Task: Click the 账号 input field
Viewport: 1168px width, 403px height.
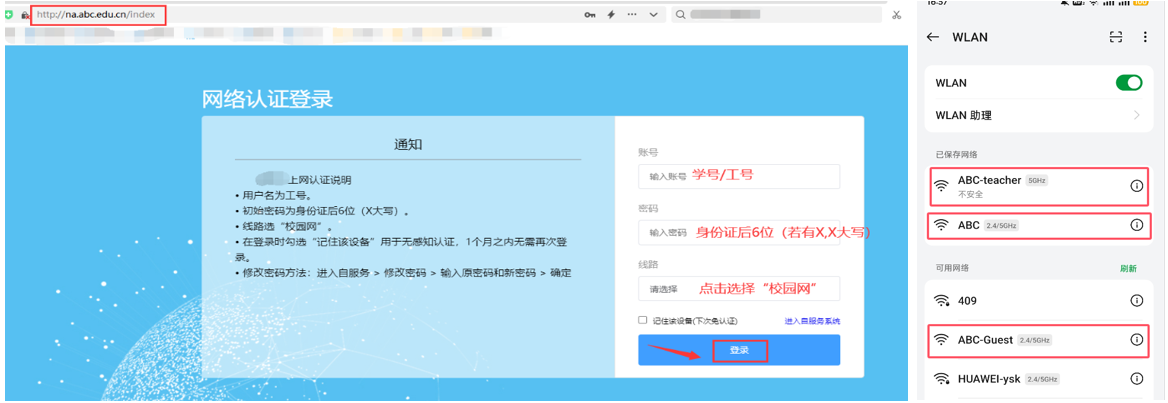Action: click(x=738, y=176)
